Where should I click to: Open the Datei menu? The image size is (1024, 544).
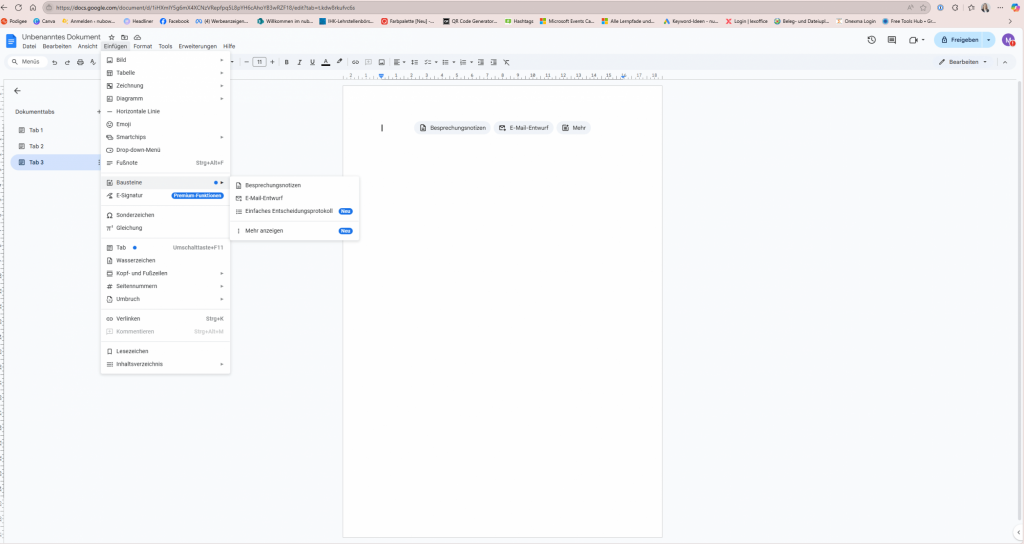tap(29, 46)
